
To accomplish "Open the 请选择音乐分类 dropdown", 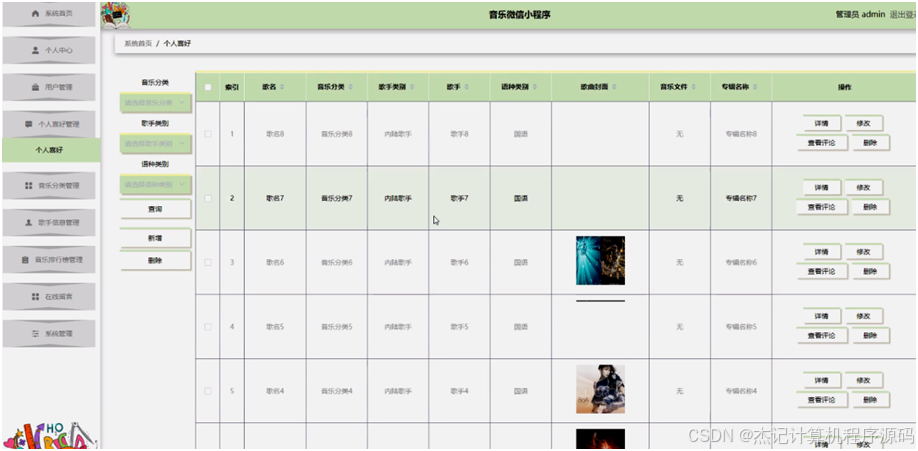I will pyautogui.click(x=155, y=102).
